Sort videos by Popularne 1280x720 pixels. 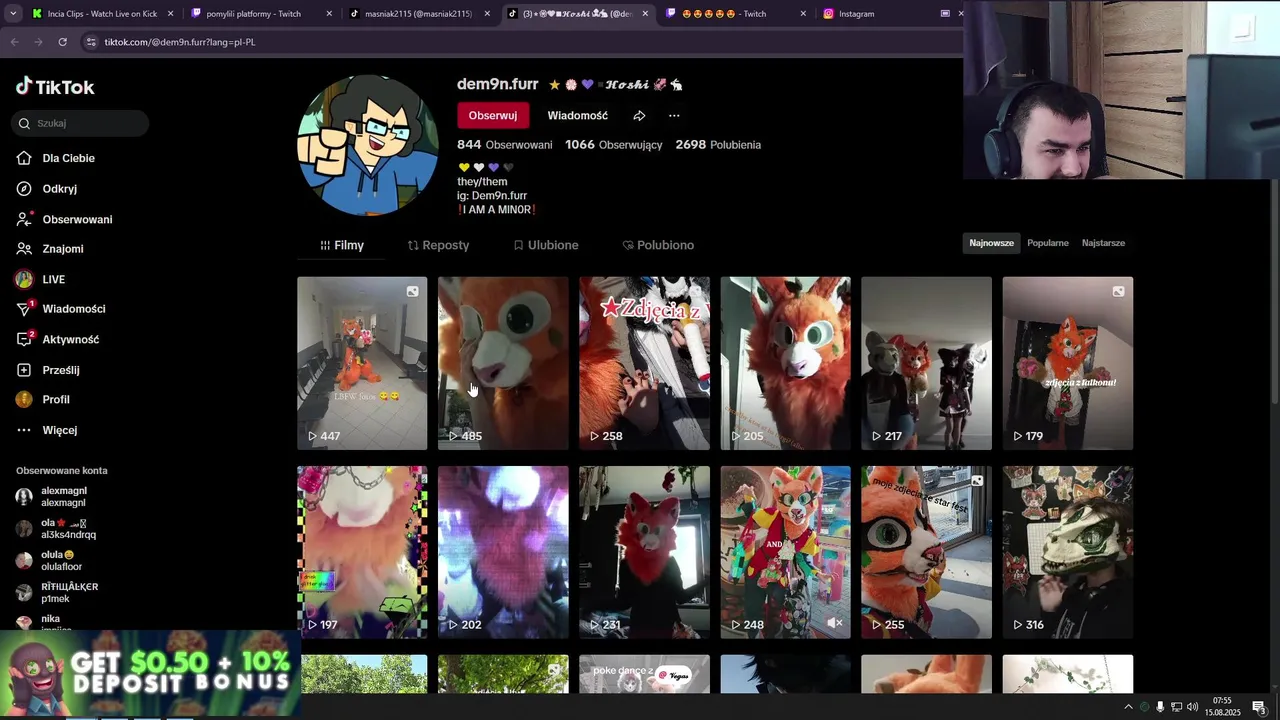click(x=1048, y=243)
